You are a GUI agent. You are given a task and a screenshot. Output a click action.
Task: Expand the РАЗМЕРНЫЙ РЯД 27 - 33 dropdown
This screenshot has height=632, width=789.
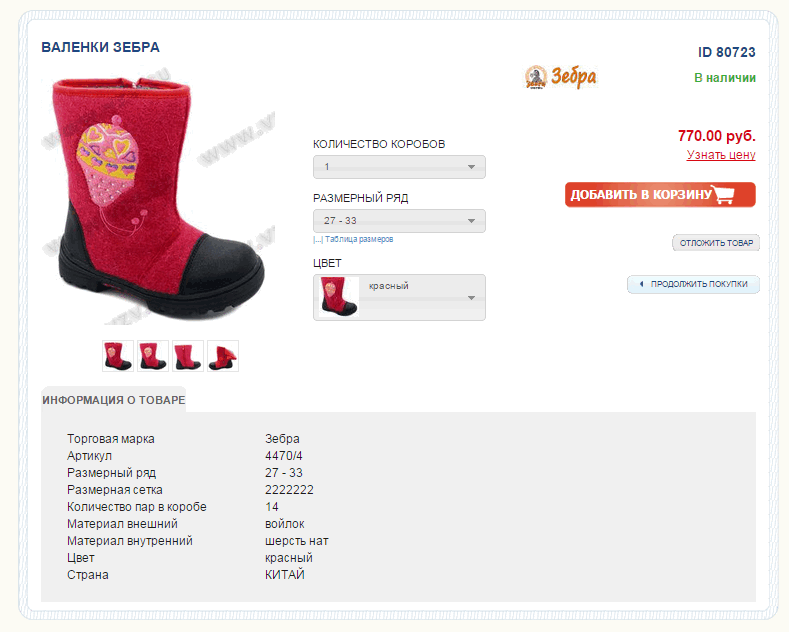[x=399, y=221]
